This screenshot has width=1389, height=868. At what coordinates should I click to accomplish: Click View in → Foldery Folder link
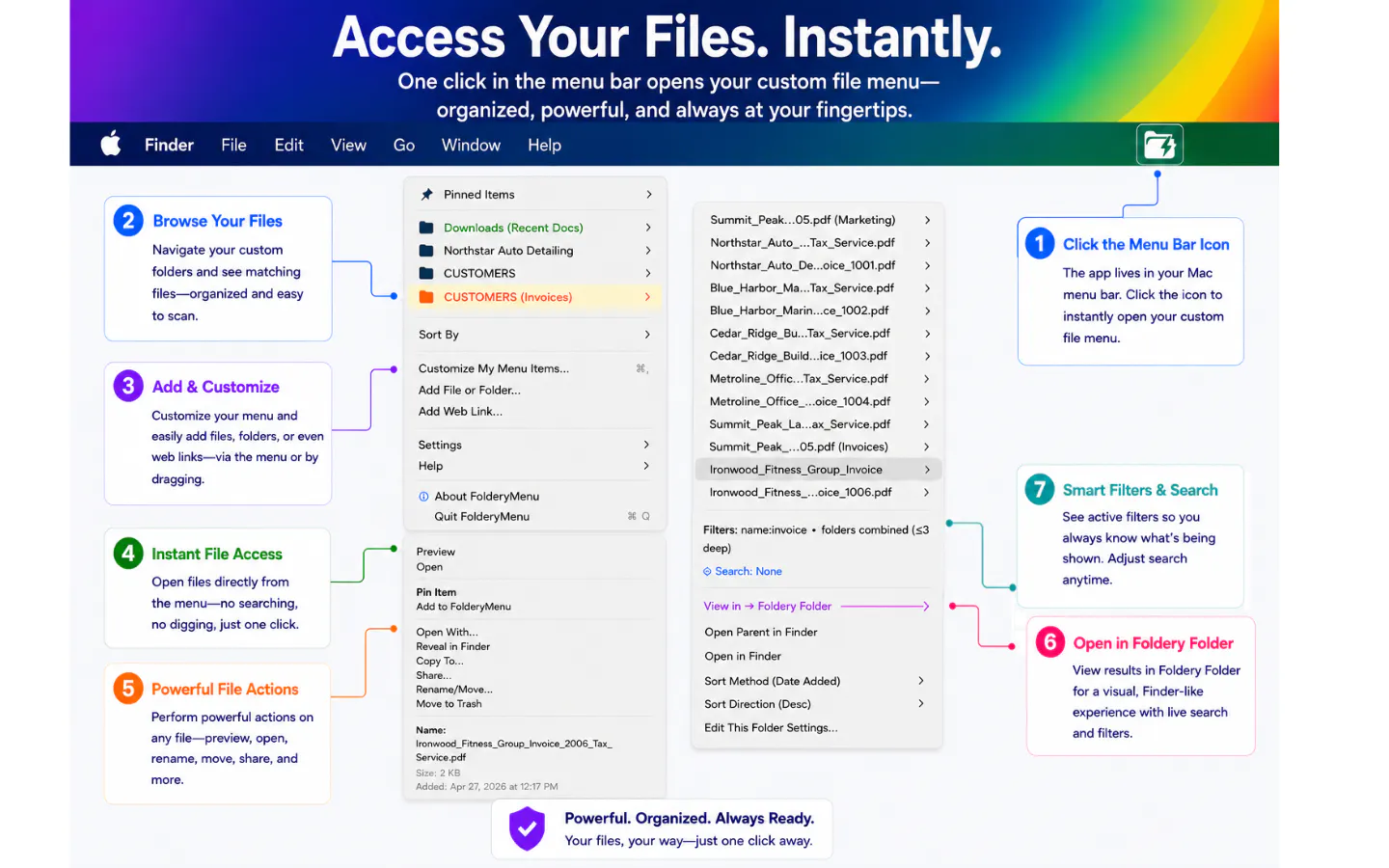767,607
